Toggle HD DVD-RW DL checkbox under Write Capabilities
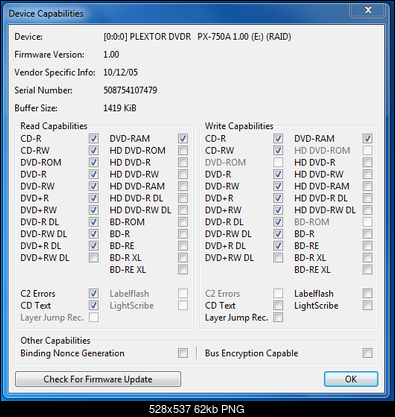The image size is (395, 417). [x=367, y=210]
